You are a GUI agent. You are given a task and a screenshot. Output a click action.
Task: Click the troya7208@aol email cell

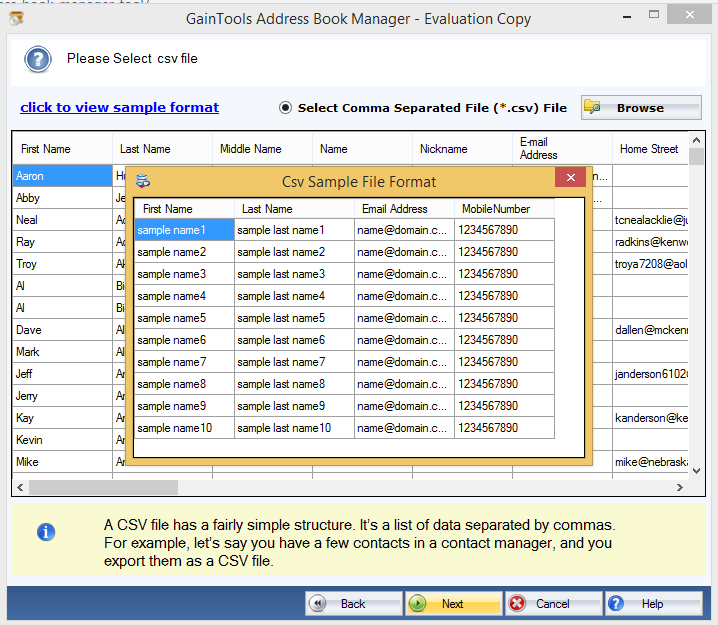(x=650, y=264)
